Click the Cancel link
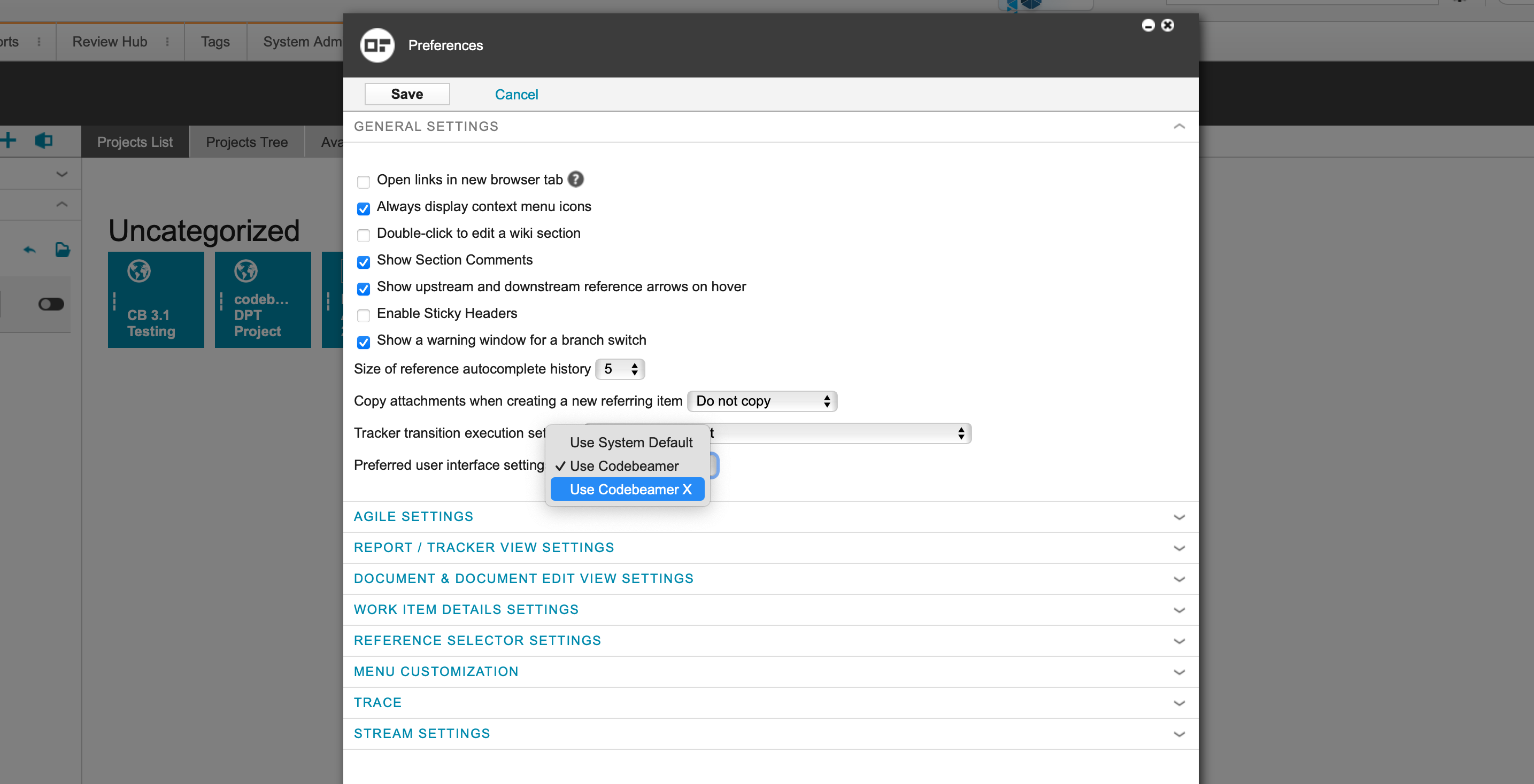The width and height of the screenshot is (1534, 784). click(x=516, y=94)
